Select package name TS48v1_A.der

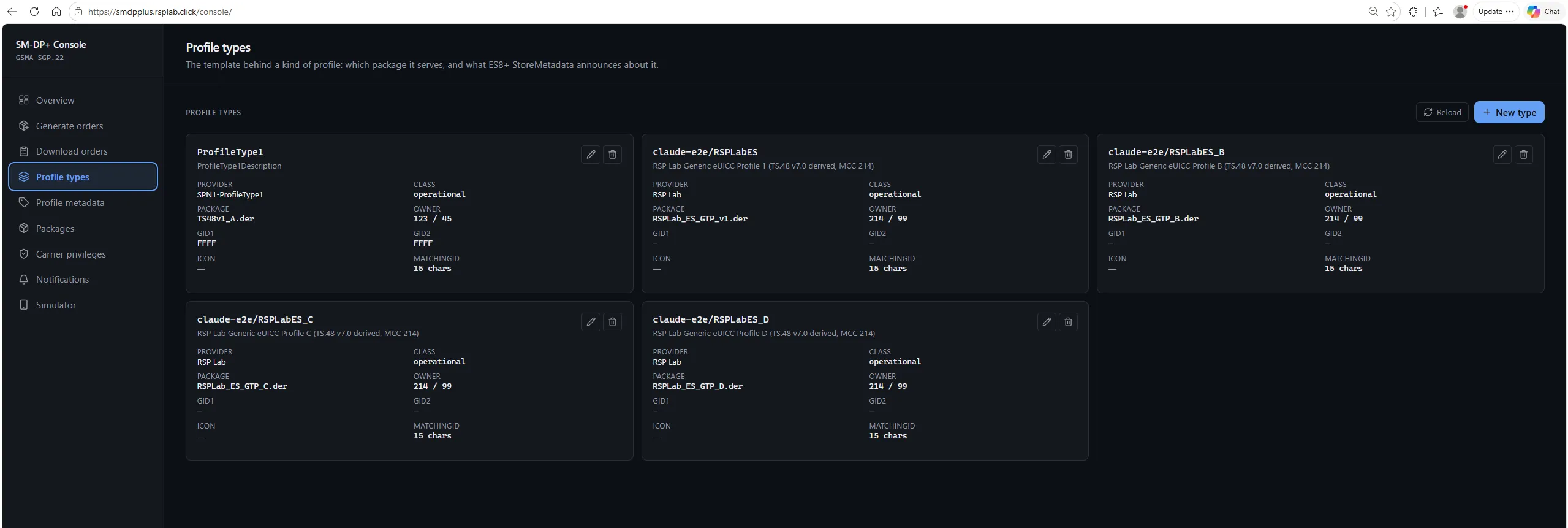[225, 219]
